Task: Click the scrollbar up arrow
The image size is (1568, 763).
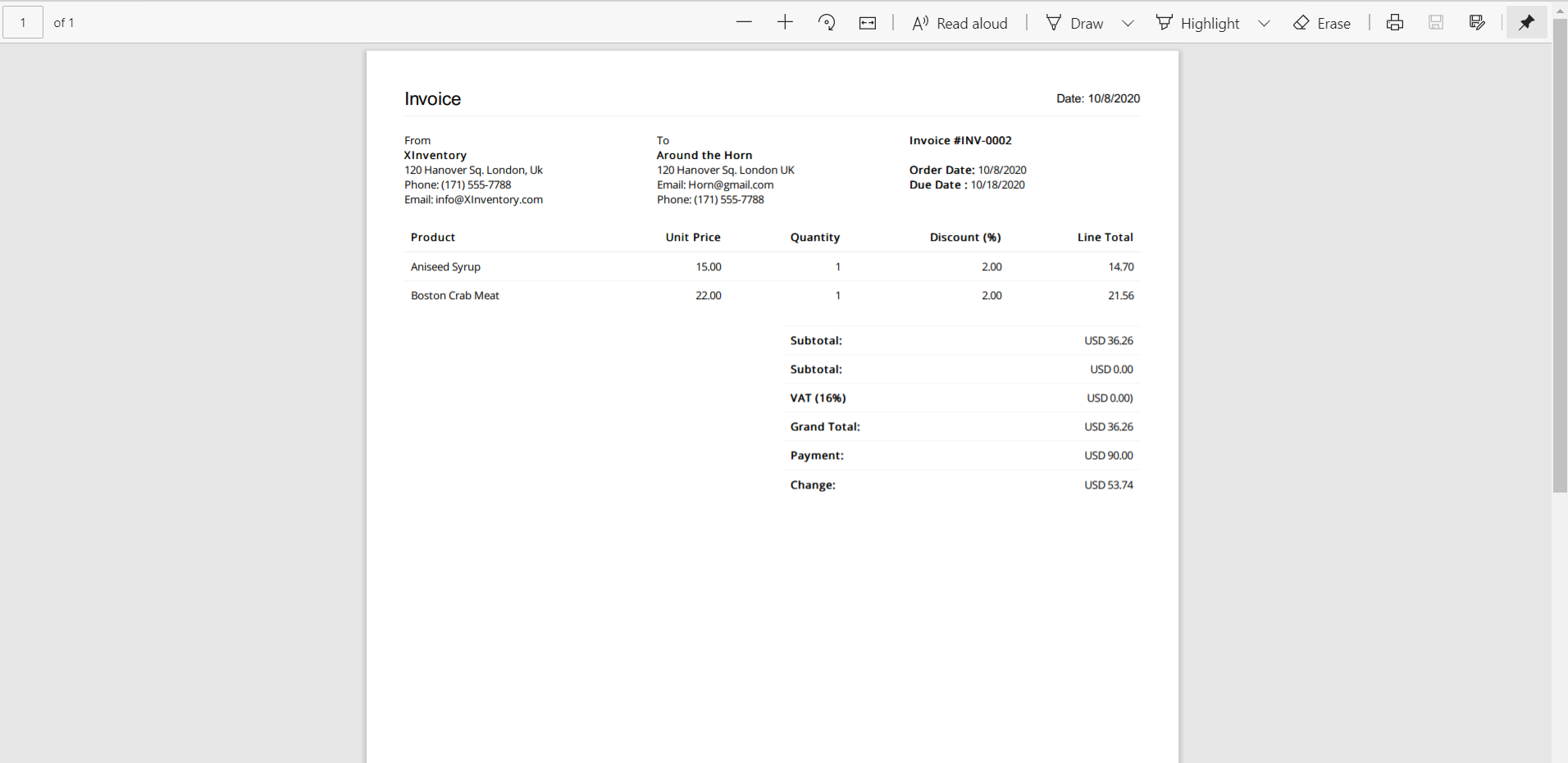Action: click(1560, 11)
